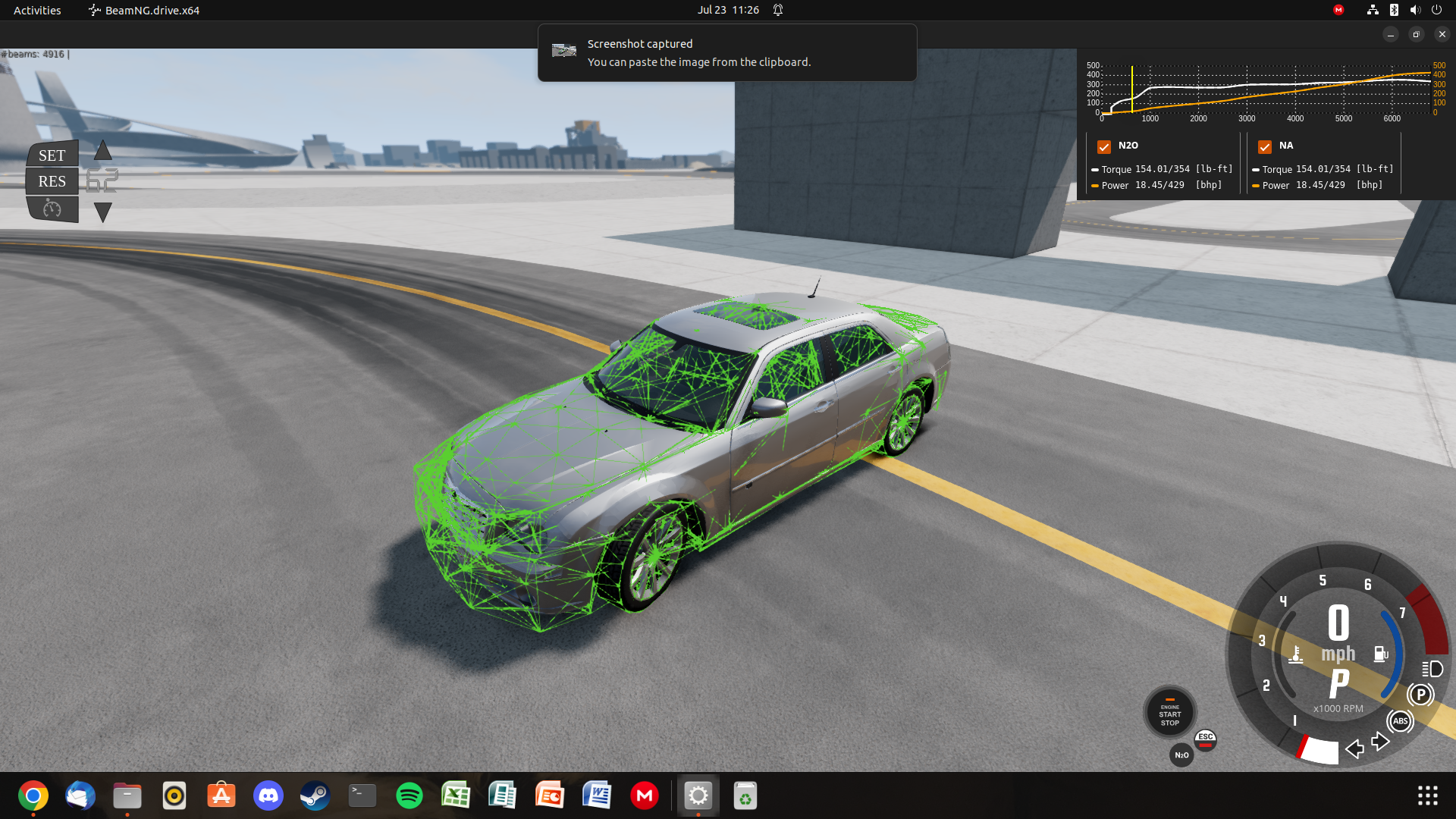Increase cruise speed with up arrow
Viewport: 1456px width, 819px height.
point(103,150)
